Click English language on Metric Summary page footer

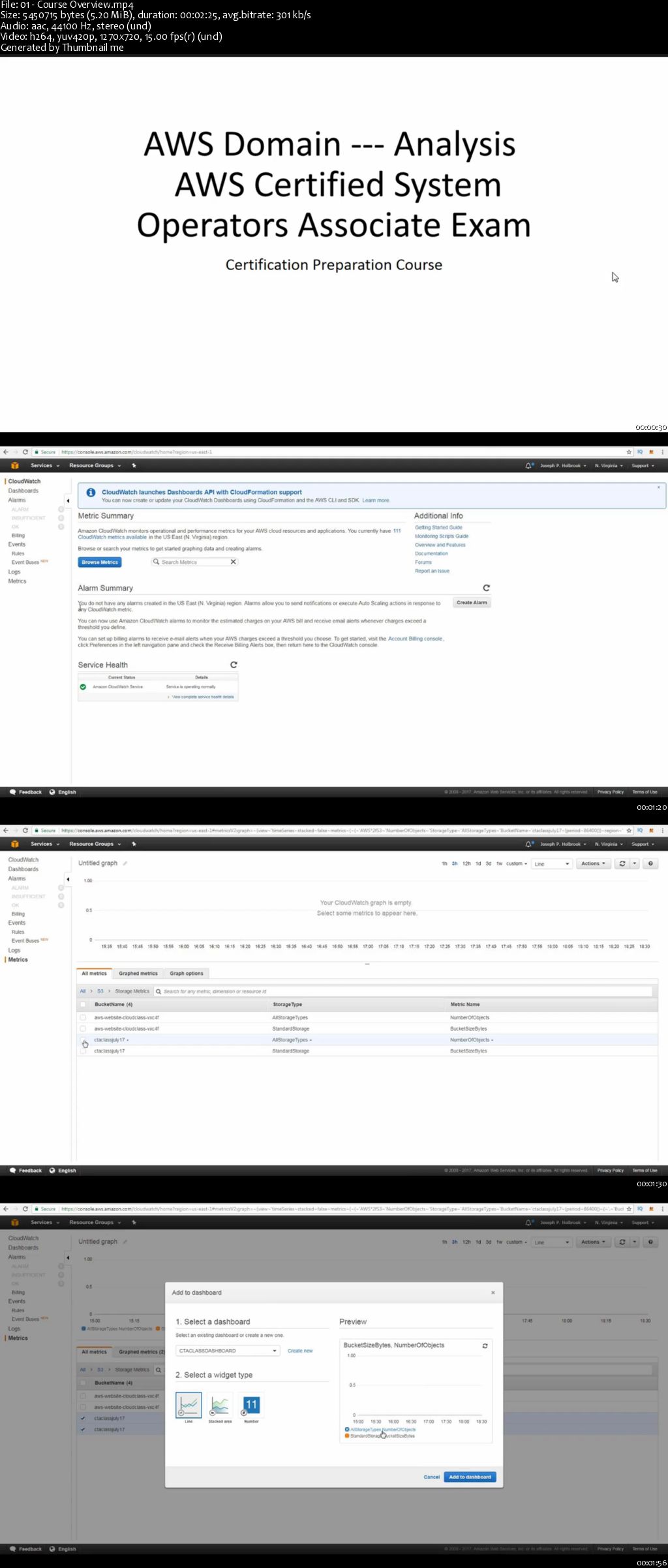(x=63, y=792)
